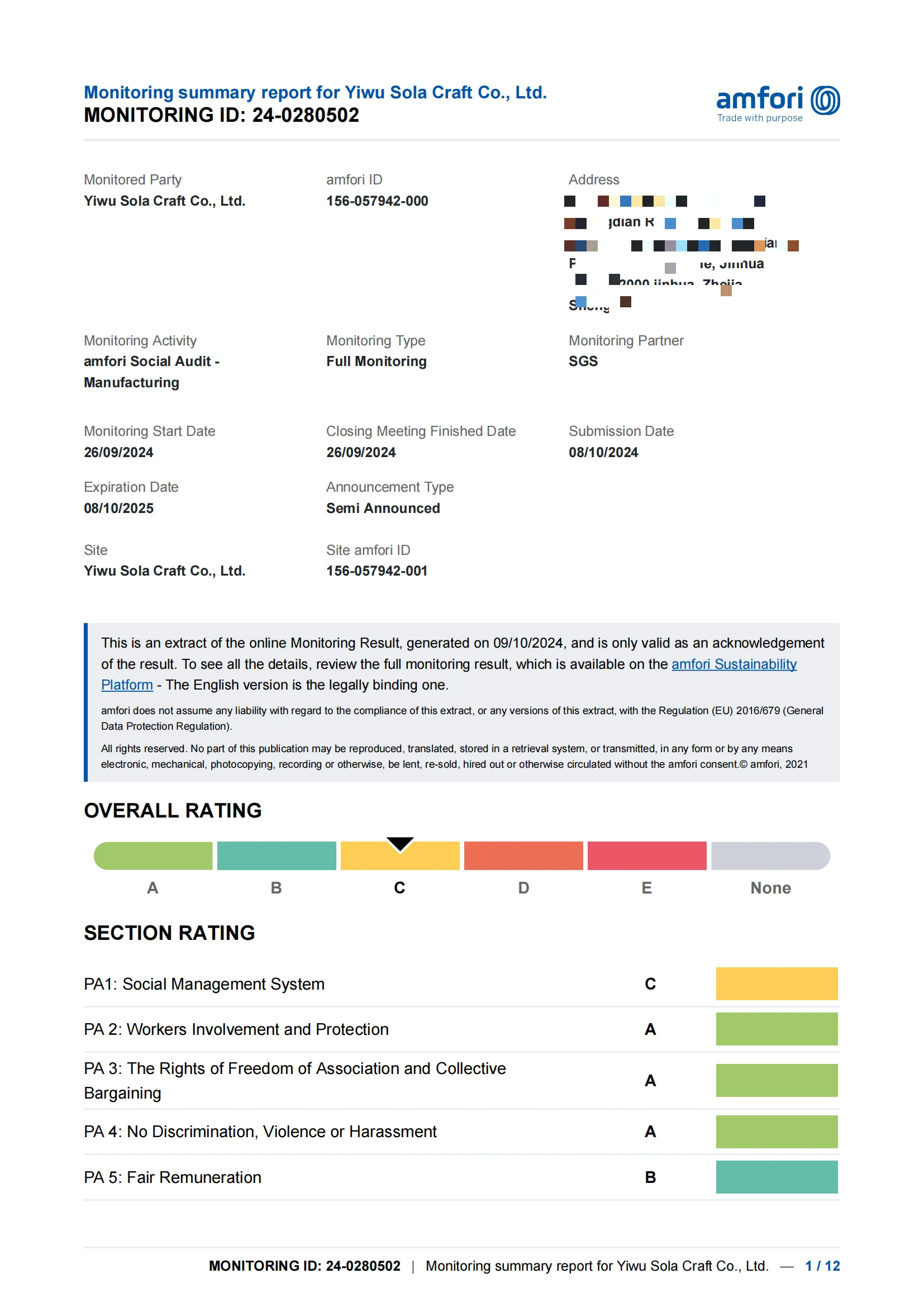This screenshot has width=924, height=1307.
Task: Click the Expiration Date value 08/10/2025
Action: tap(119, 508)
